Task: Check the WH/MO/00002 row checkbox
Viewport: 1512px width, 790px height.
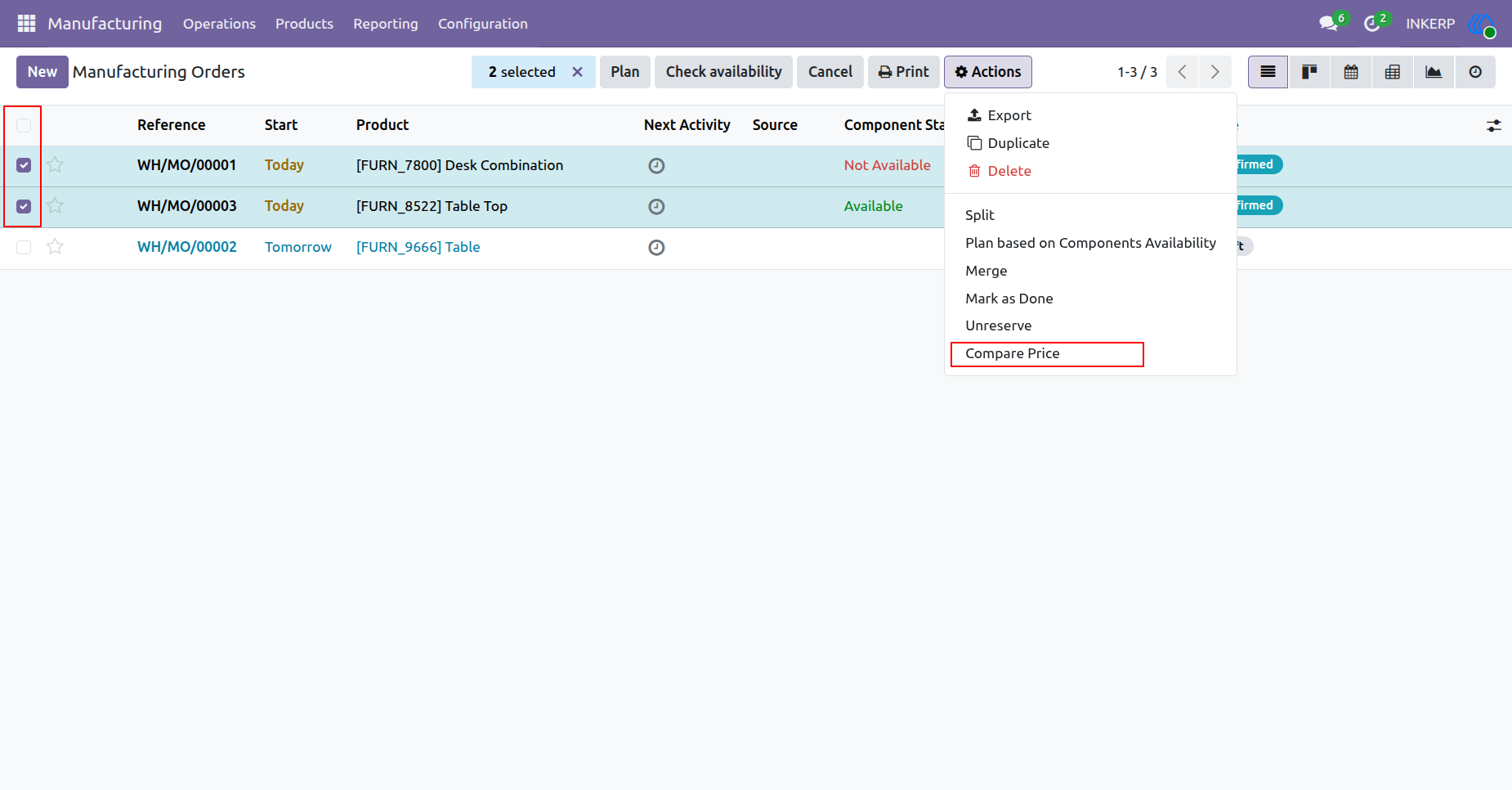Action: (x=24, y=247)
